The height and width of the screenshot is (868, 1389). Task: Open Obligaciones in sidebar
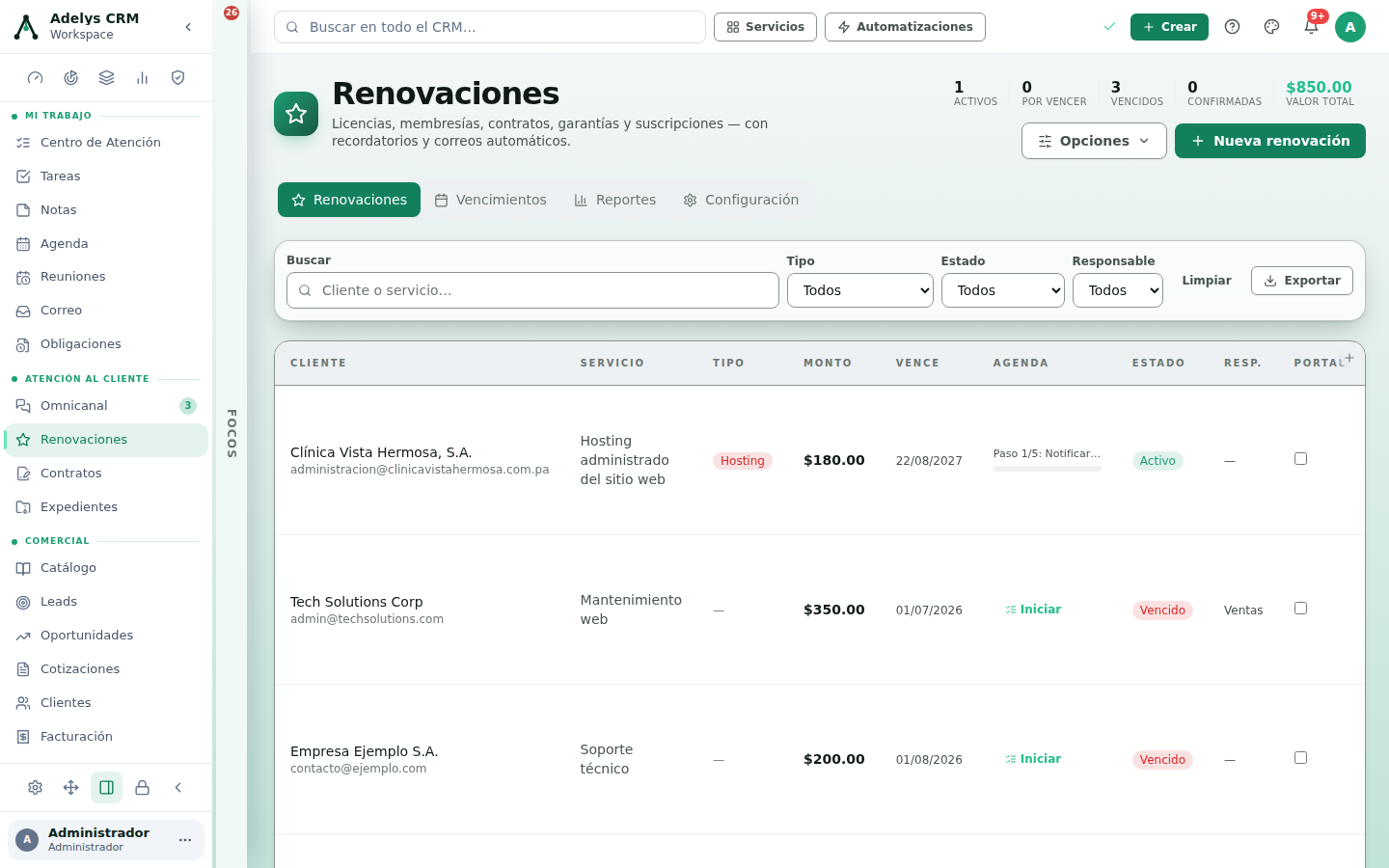[x=106, y=344]
